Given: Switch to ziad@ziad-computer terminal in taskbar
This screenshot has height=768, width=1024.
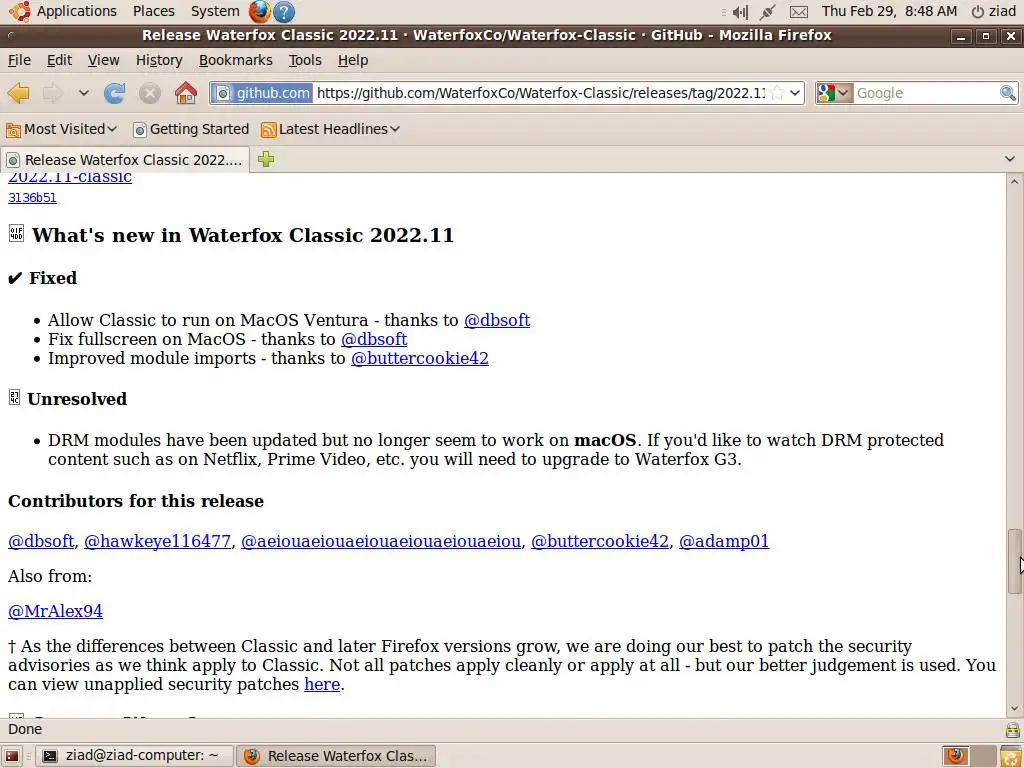Looking at the screenshot, I should [133, 756].
